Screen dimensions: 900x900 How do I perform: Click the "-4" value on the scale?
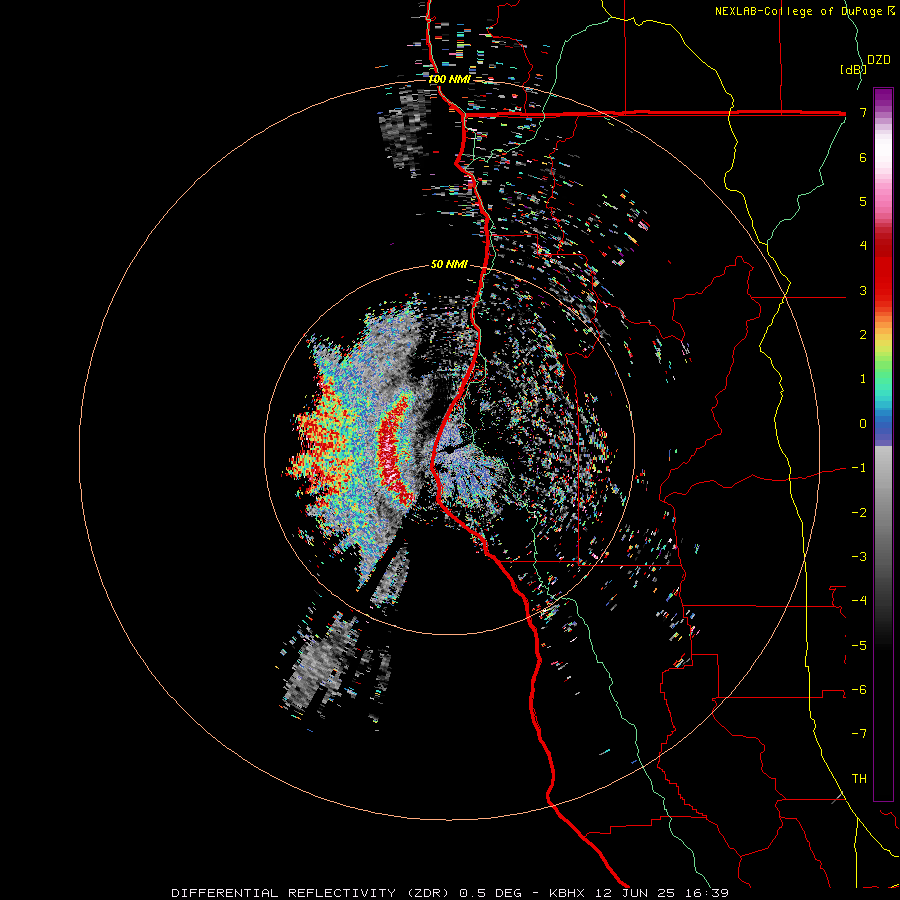pyautogui.click(x=859, y=601)
